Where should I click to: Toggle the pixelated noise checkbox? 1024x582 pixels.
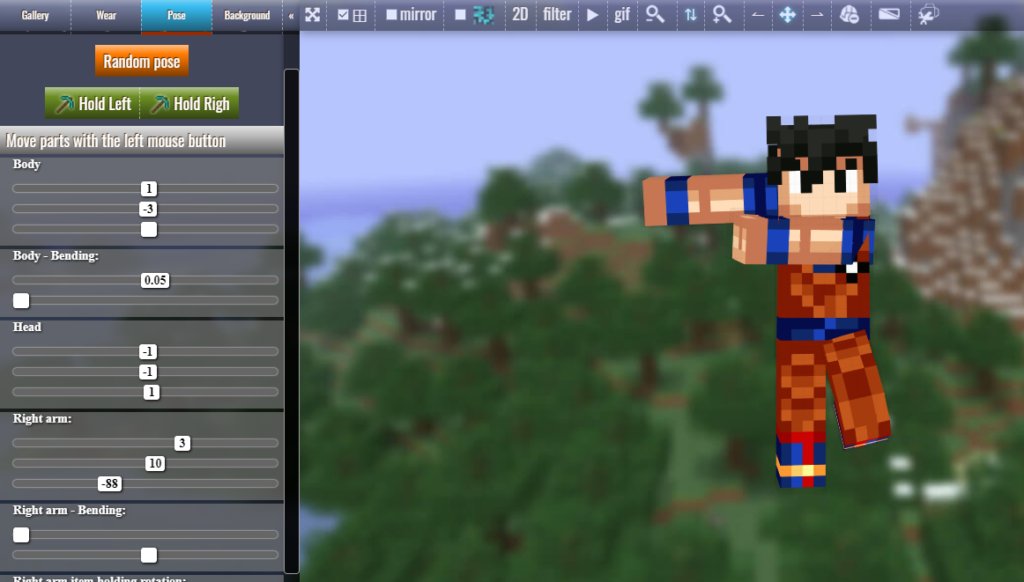pos(460,14)
